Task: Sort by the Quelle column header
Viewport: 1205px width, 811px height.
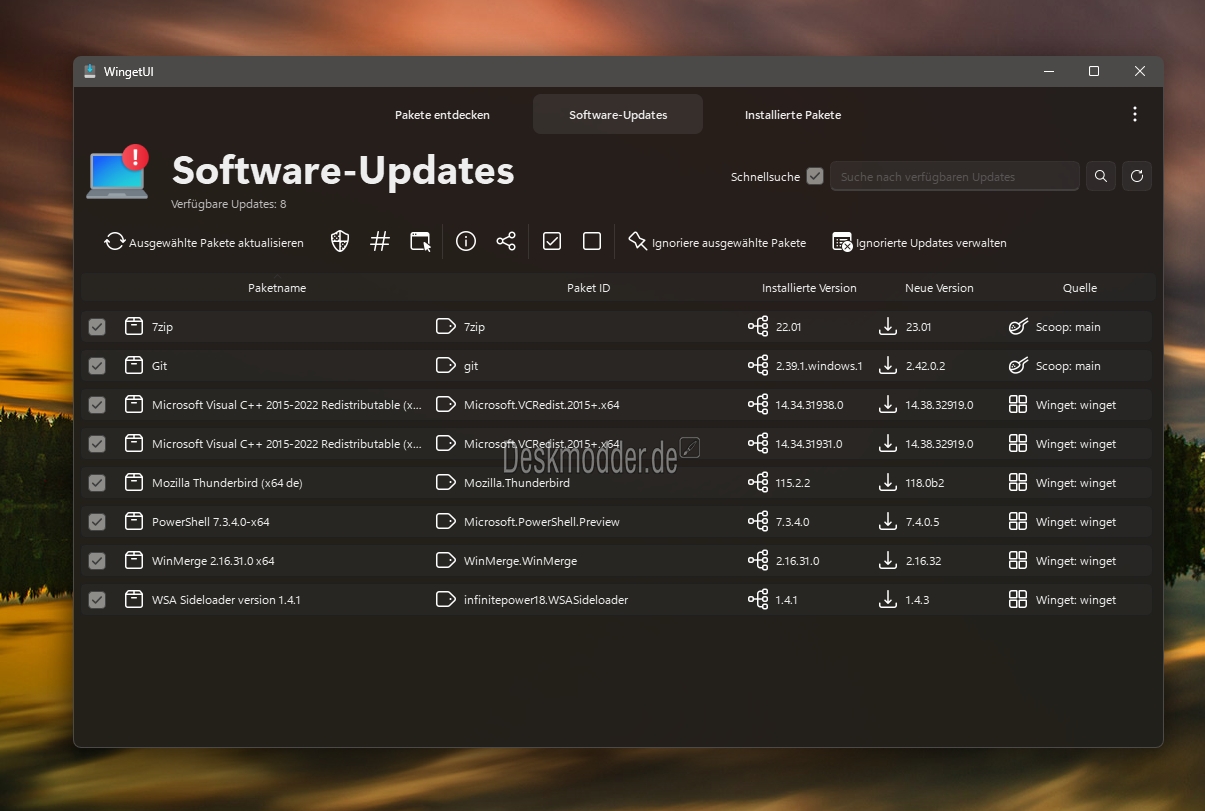Action: click(1080, 288)
